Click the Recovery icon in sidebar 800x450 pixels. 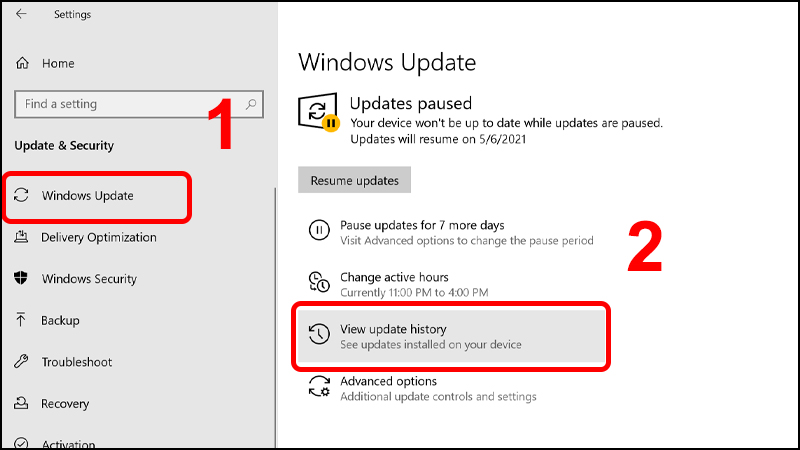pos(21,403)
